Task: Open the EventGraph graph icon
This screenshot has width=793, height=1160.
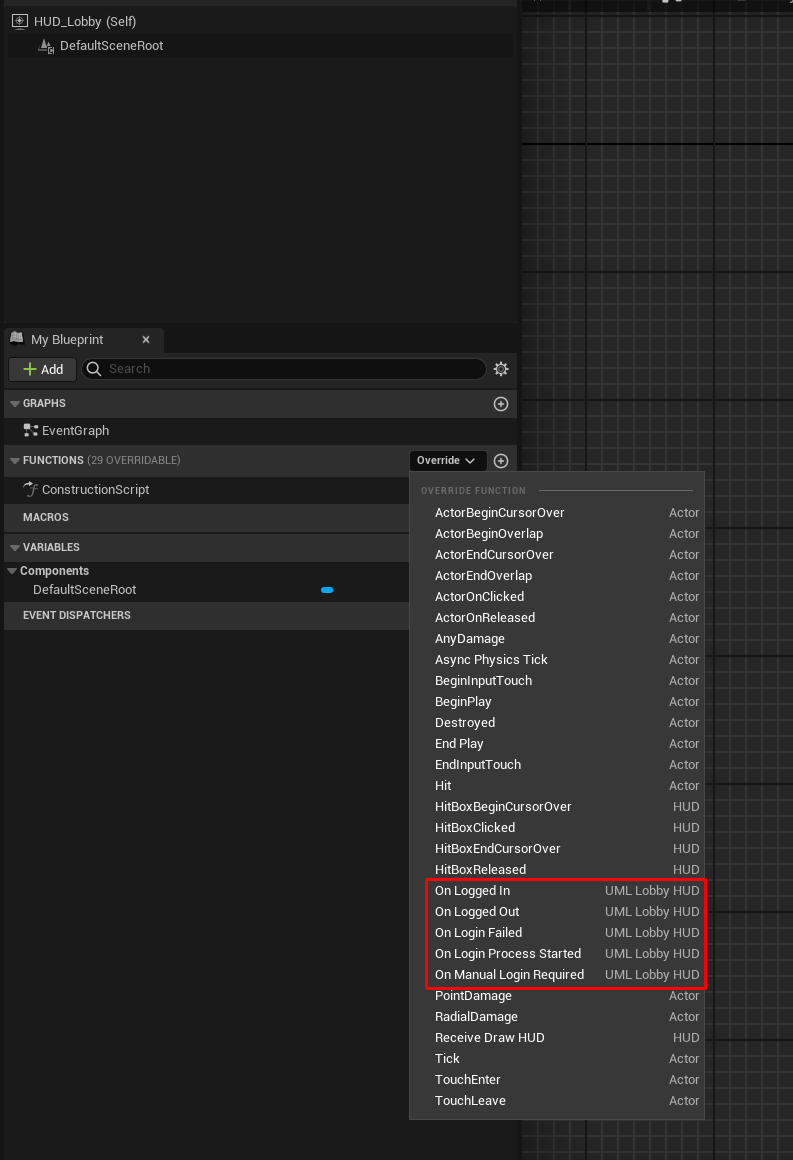Action: [31, 431]
